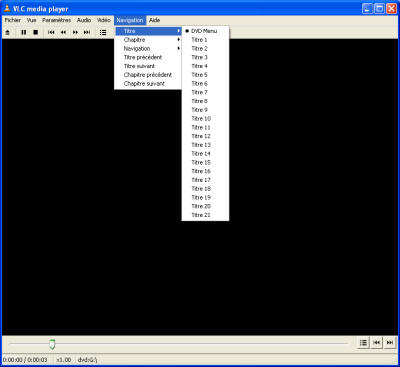This screenshot has width=400, height=367.
Task: Select Titre 18 in submenu
Action: tap(205, 189)
